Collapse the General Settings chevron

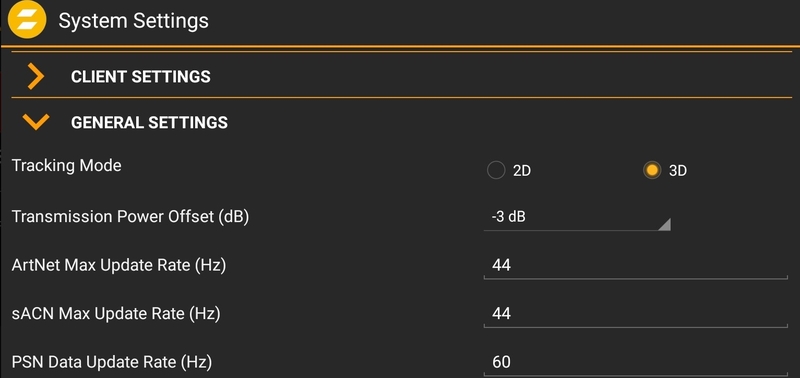(x=36, y=122)
